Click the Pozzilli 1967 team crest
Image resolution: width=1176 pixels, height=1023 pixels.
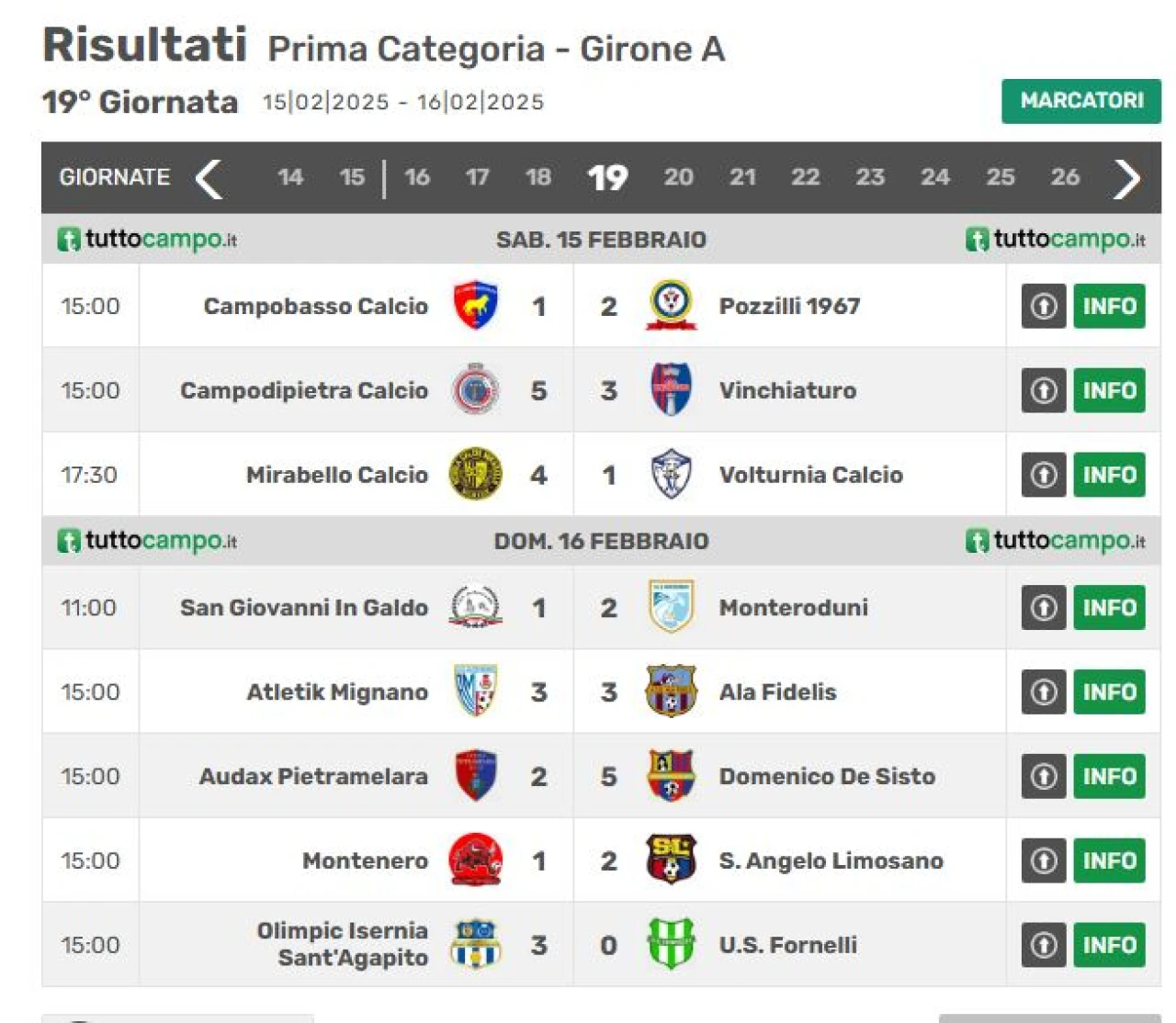[x=672, y=306]
